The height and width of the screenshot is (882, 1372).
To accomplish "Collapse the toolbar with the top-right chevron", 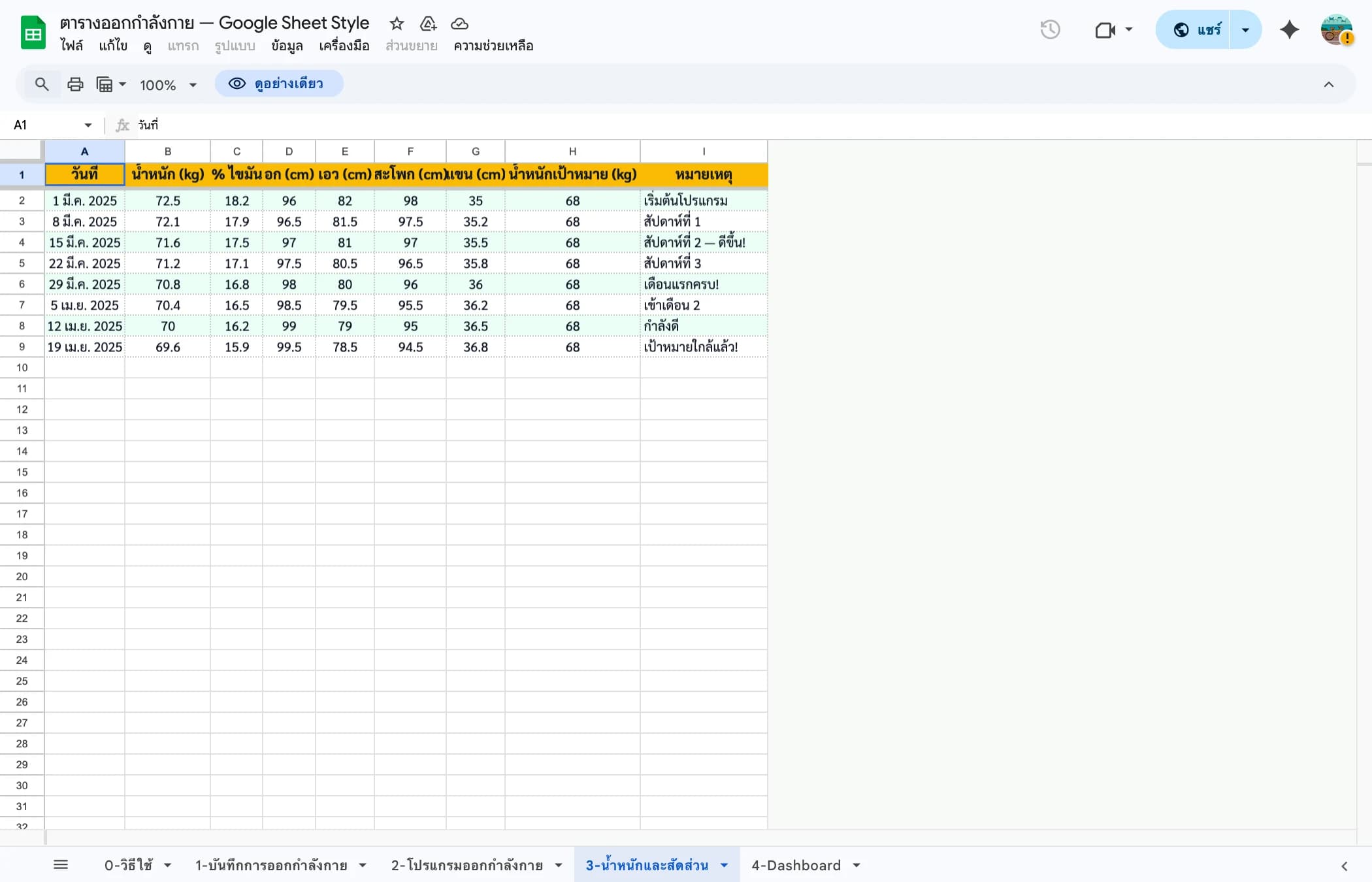I will tap(1328, 84).
